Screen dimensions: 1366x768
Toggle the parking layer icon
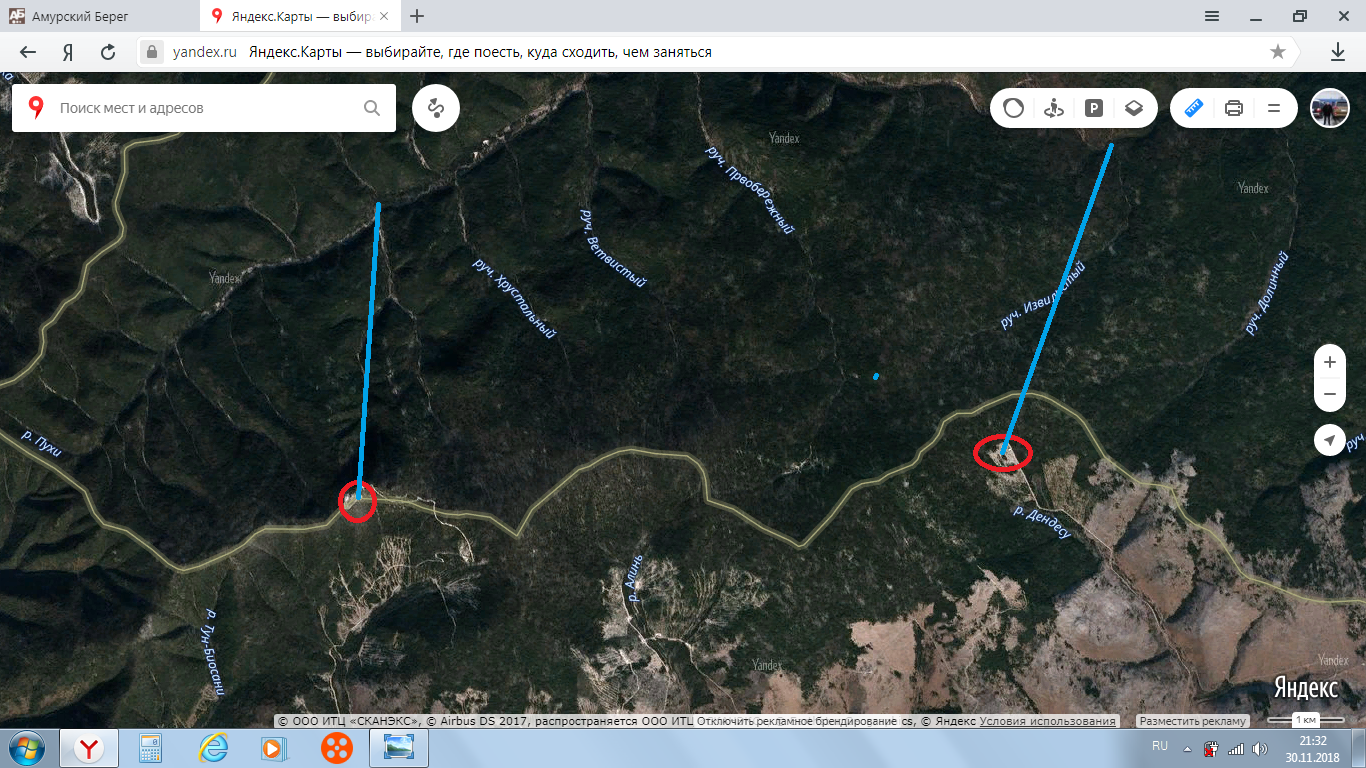click(1094, 108)
